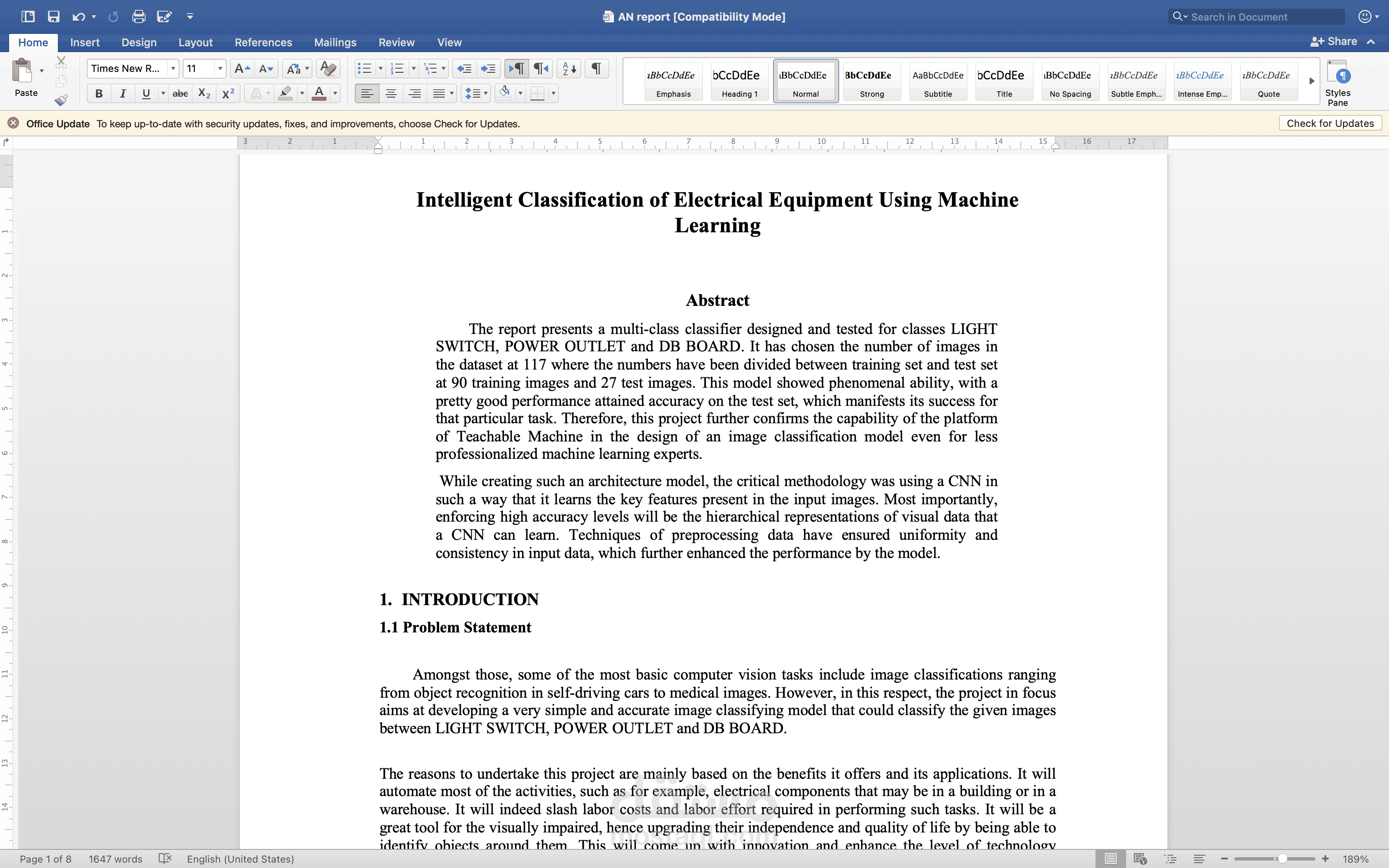Viewport: 1389px width, 868px height.
Task: Decrease font size with the A-down icon
Action: [266, 69]
